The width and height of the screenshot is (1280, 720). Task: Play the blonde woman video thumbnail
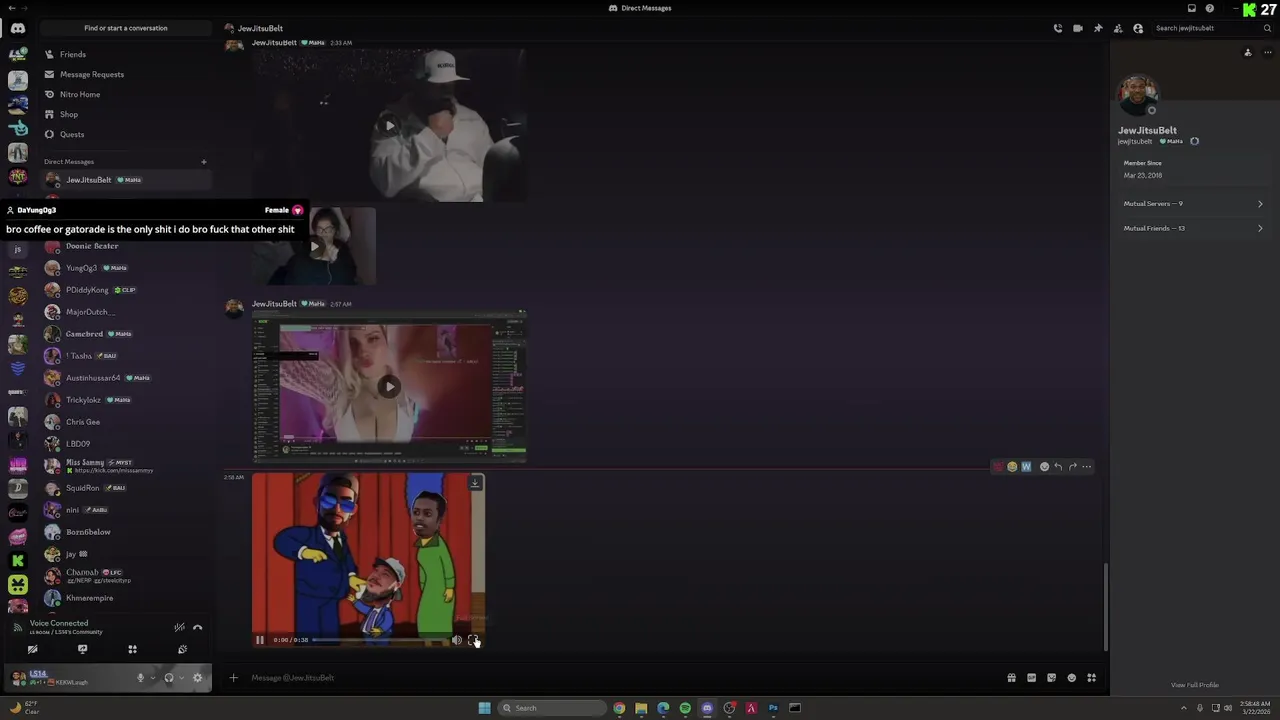[389, 387]
